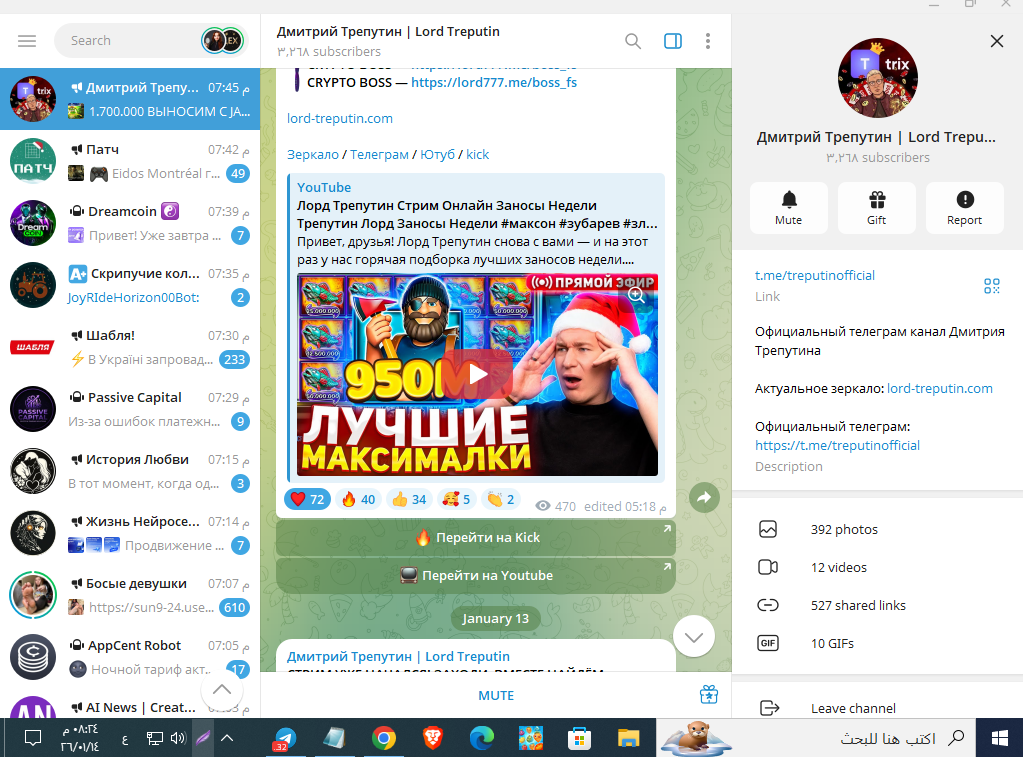The height and width of the screenshot is (757, 1023).
Task: Open the Жизнь Нейросе... channel
Action: [x=130, y=533]
